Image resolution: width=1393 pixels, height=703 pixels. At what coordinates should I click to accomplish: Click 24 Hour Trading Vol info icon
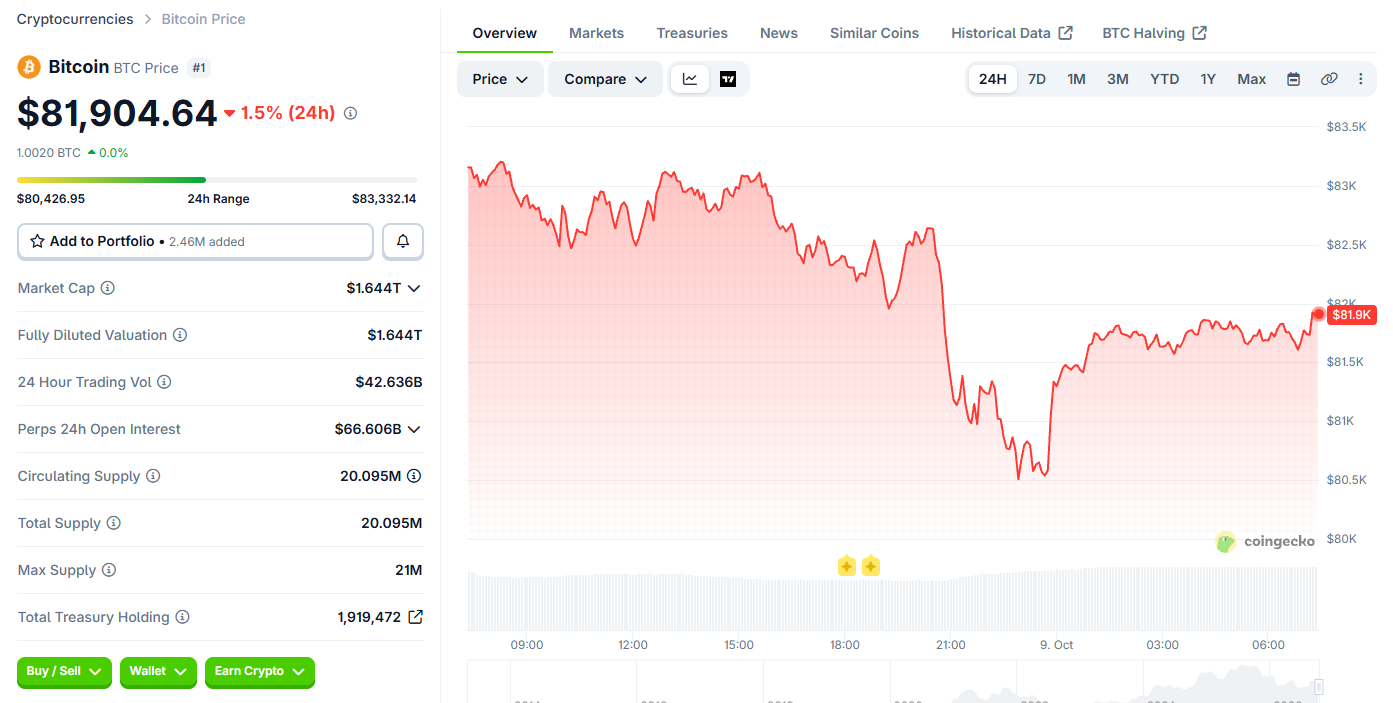pyautogui.click(x=164, y=382)
